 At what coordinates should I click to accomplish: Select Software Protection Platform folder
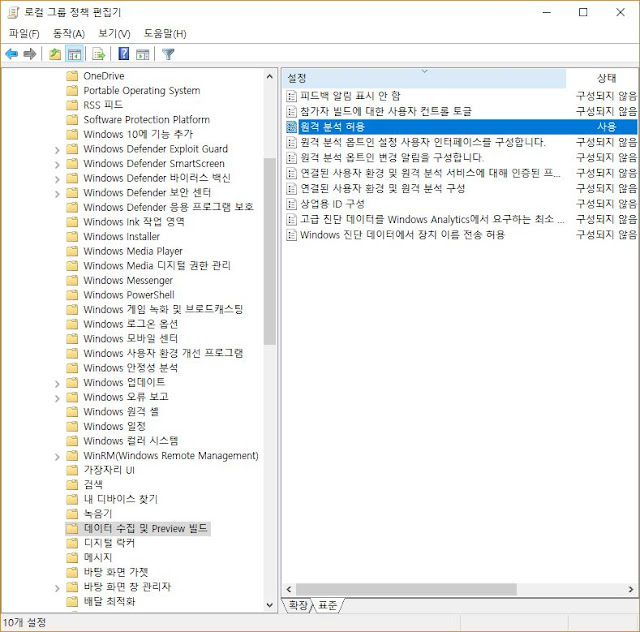click(147, 120)
